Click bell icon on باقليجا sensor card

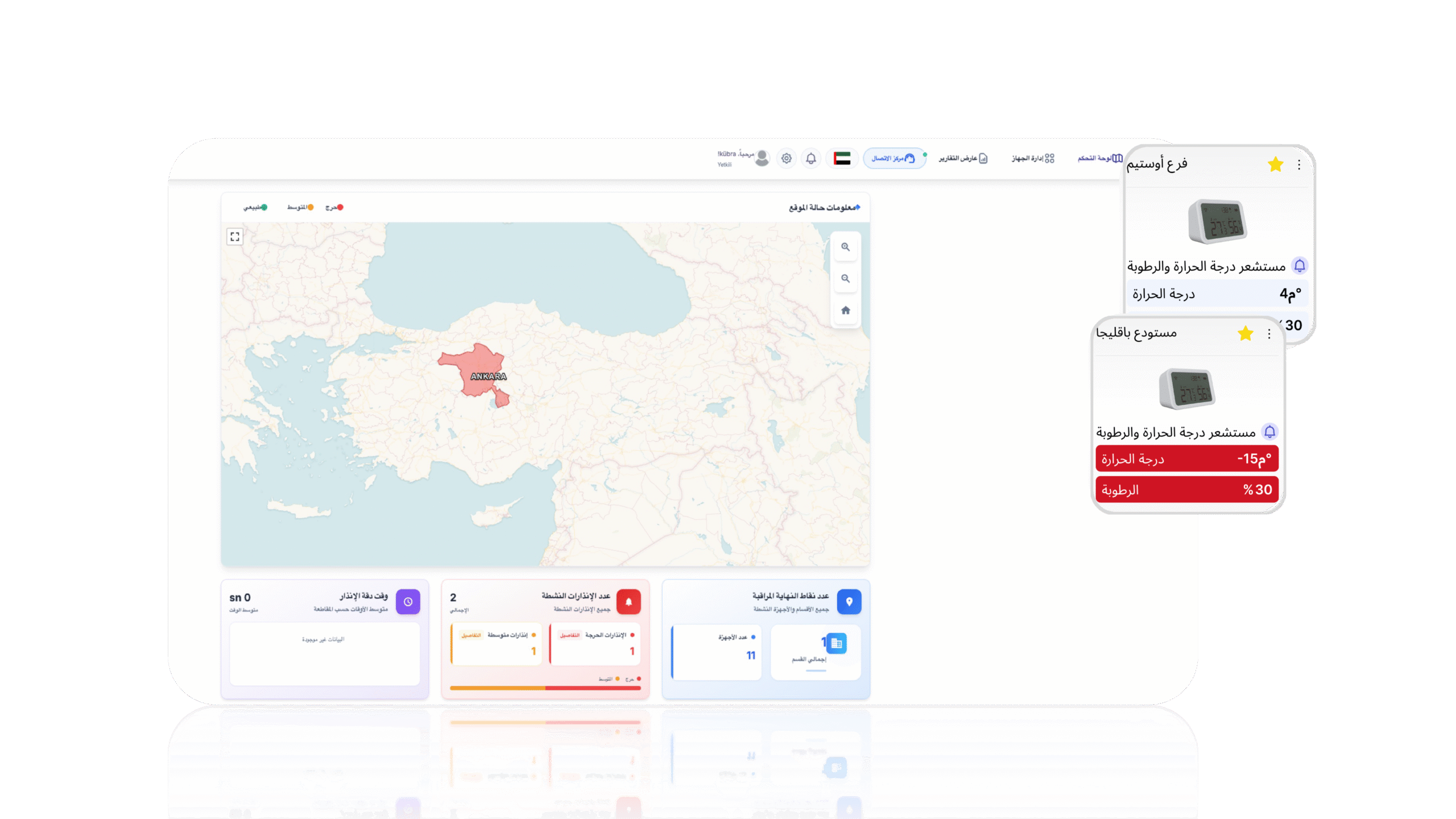(1269, 432)
